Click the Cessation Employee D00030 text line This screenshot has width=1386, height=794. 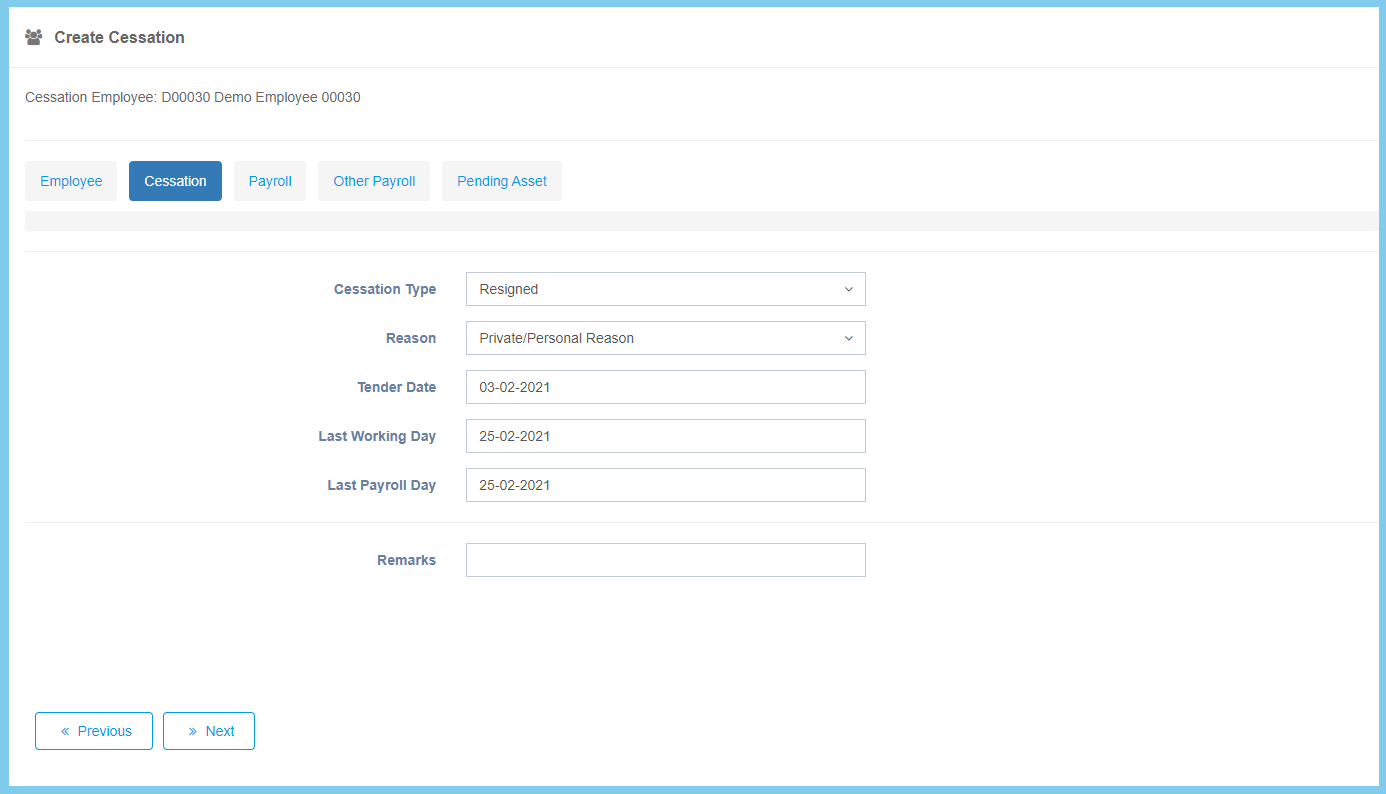[193, 98]
